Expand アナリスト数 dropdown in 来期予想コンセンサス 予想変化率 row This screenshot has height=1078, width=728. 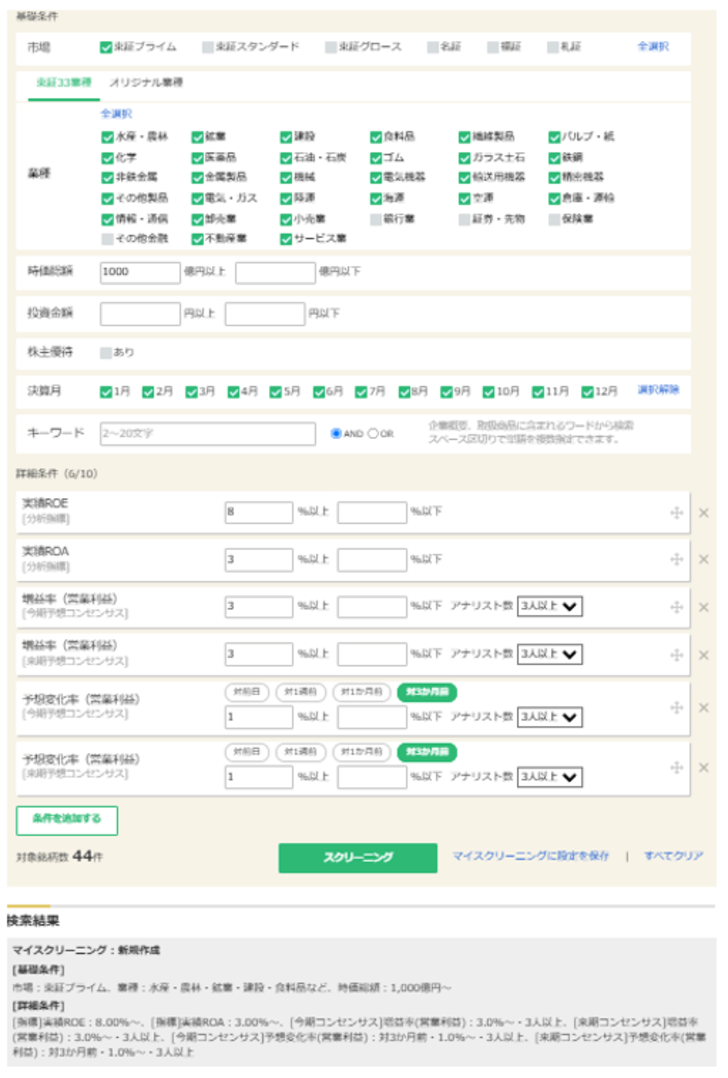point(549,777)
